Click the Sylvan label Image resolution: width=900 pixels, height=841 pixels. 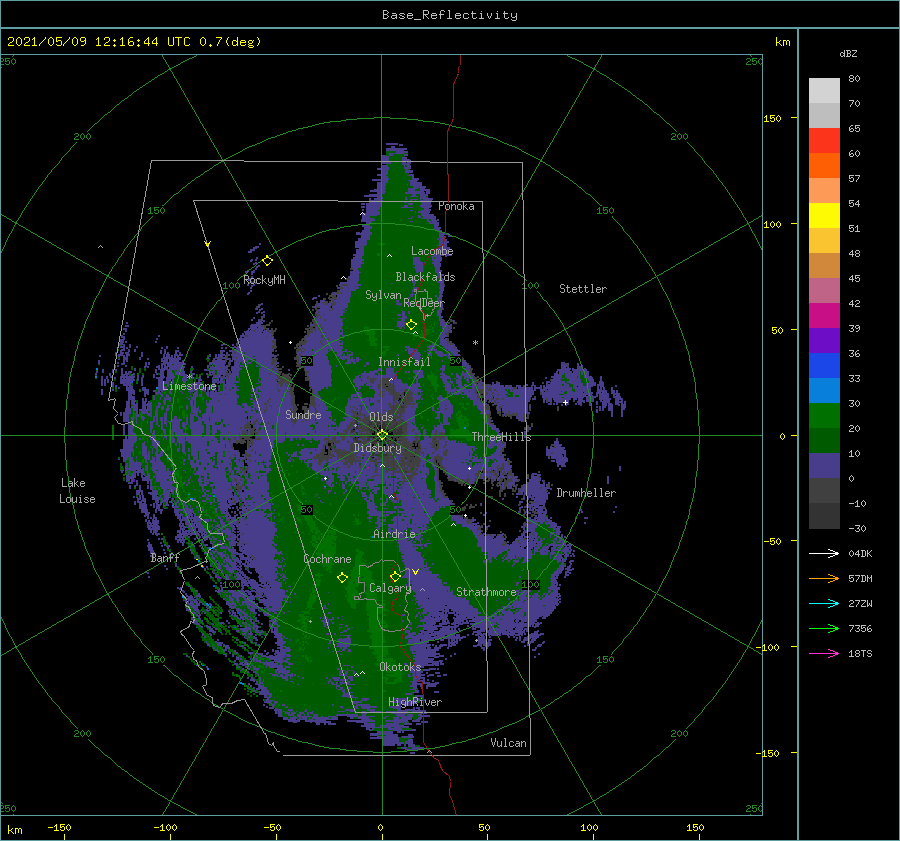point(383,295)
